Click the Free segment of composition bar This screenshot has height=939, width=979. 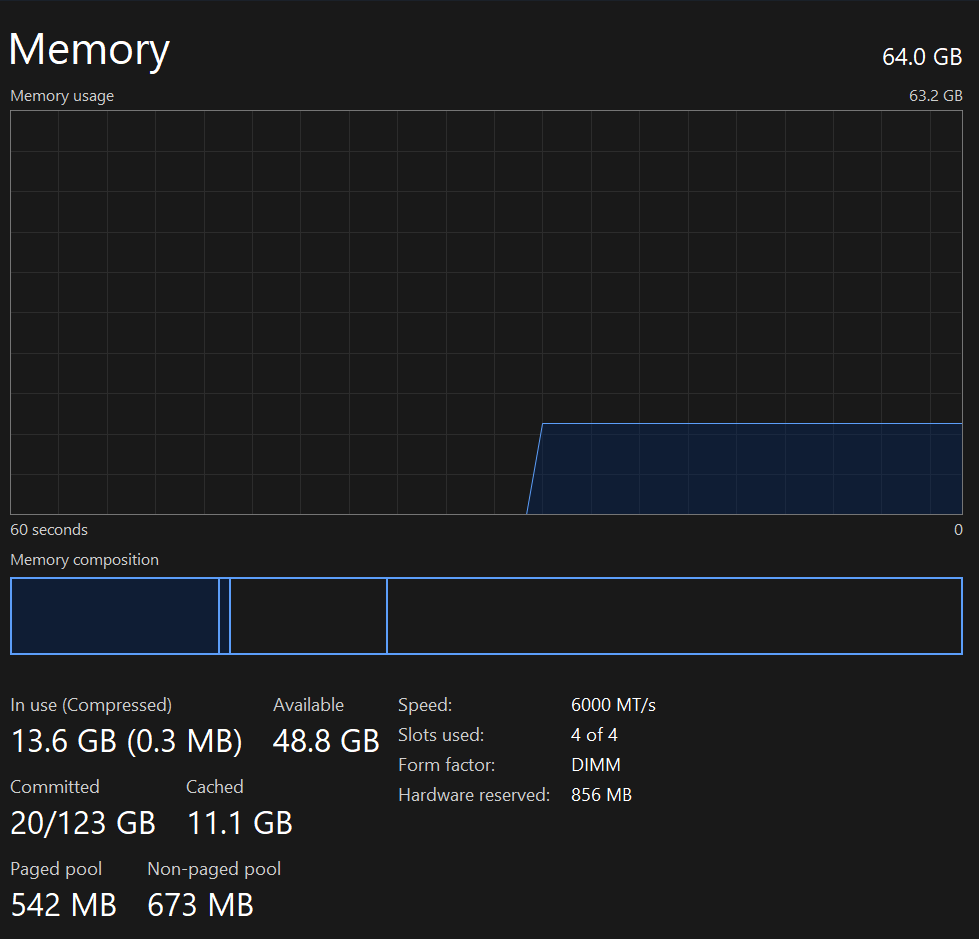(674, 616)
